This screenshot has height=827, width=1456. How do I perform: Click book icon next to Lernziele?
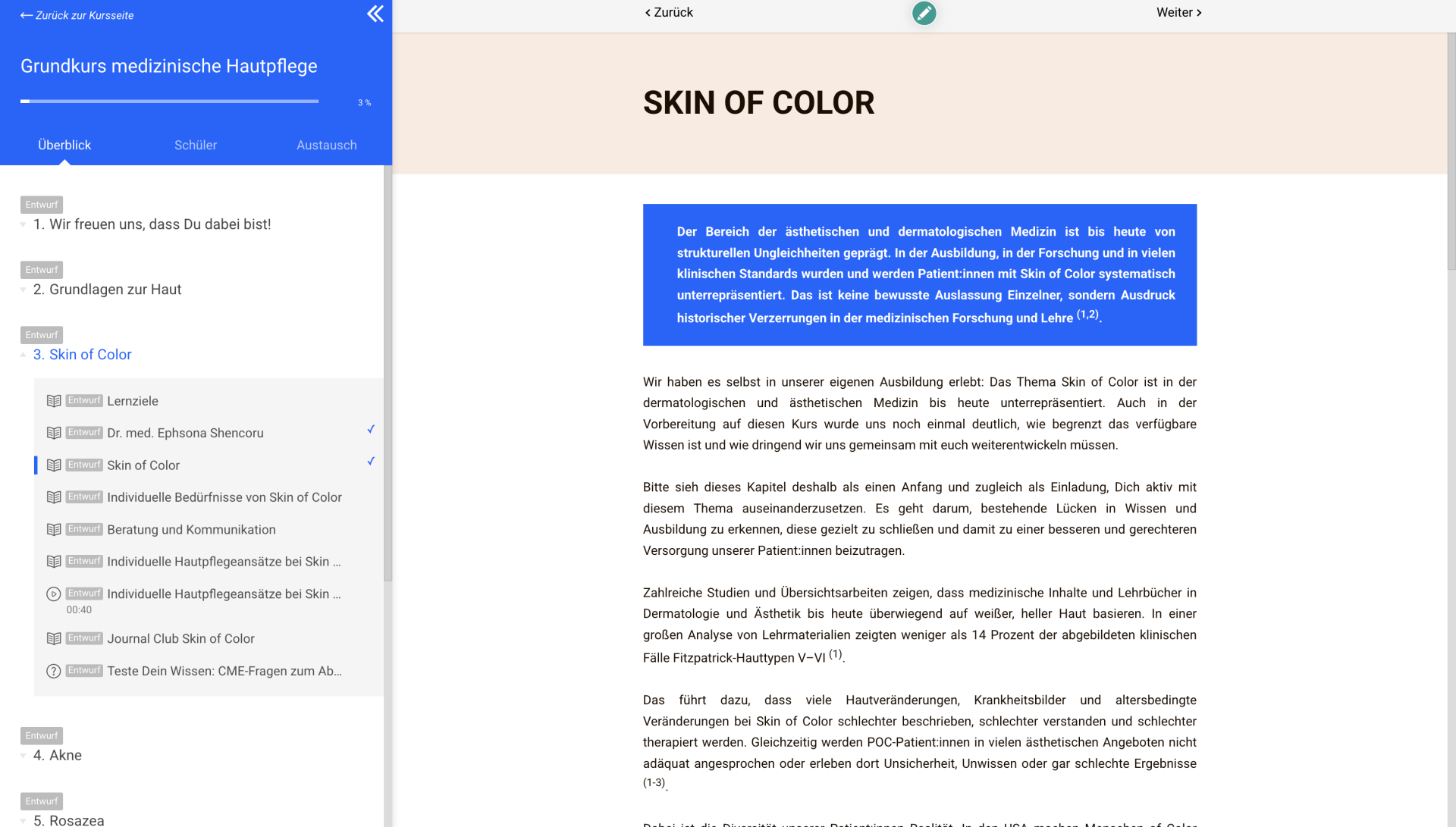[x=54, y=401]
